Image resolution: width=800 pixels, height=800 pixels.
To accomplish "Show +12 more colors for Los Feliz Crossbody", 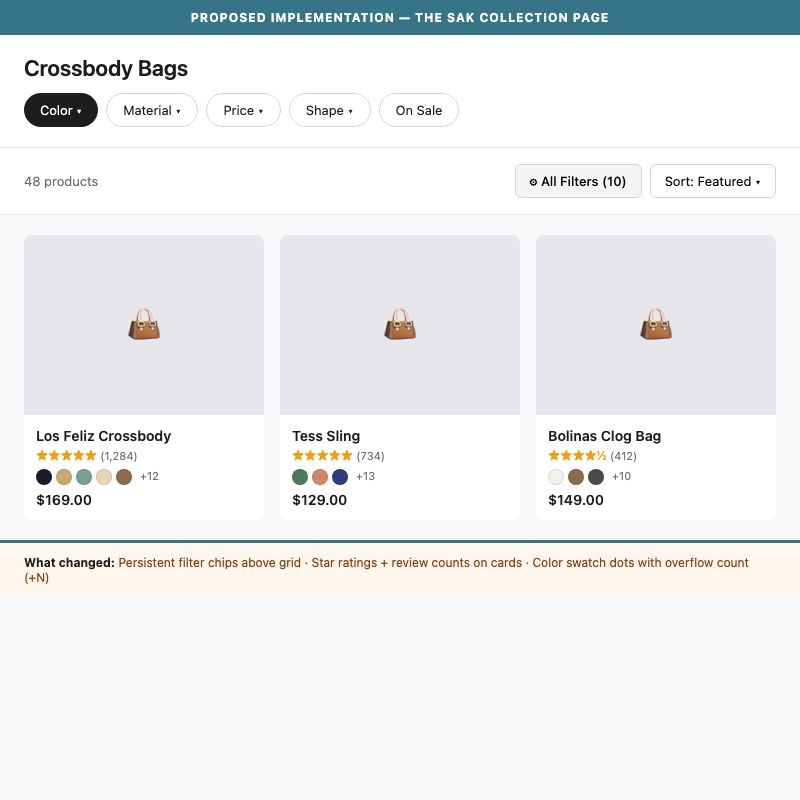I will (149, 477).
